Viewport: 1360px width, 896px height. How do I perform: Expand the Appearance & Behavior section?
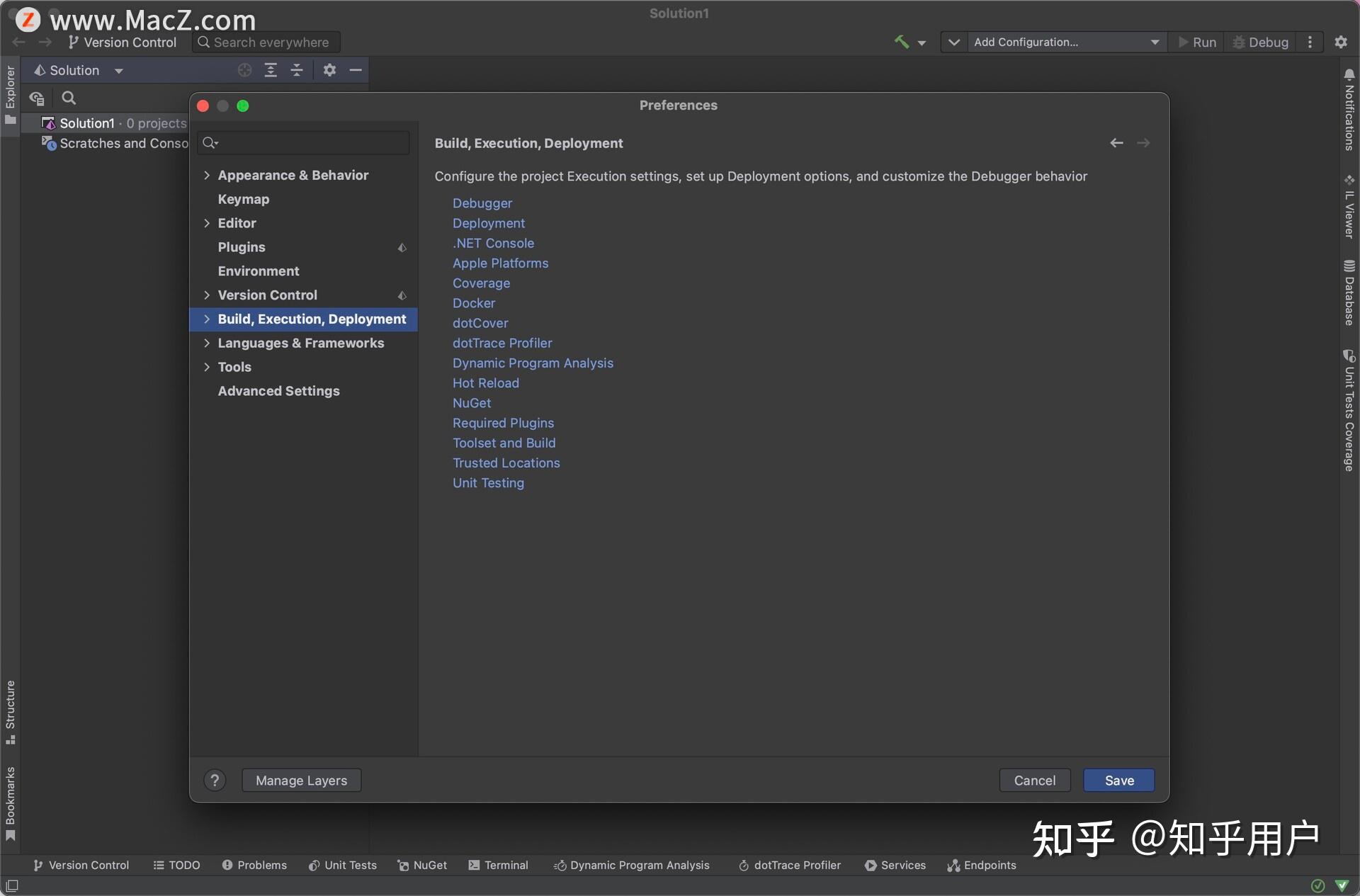click(207, 175)
